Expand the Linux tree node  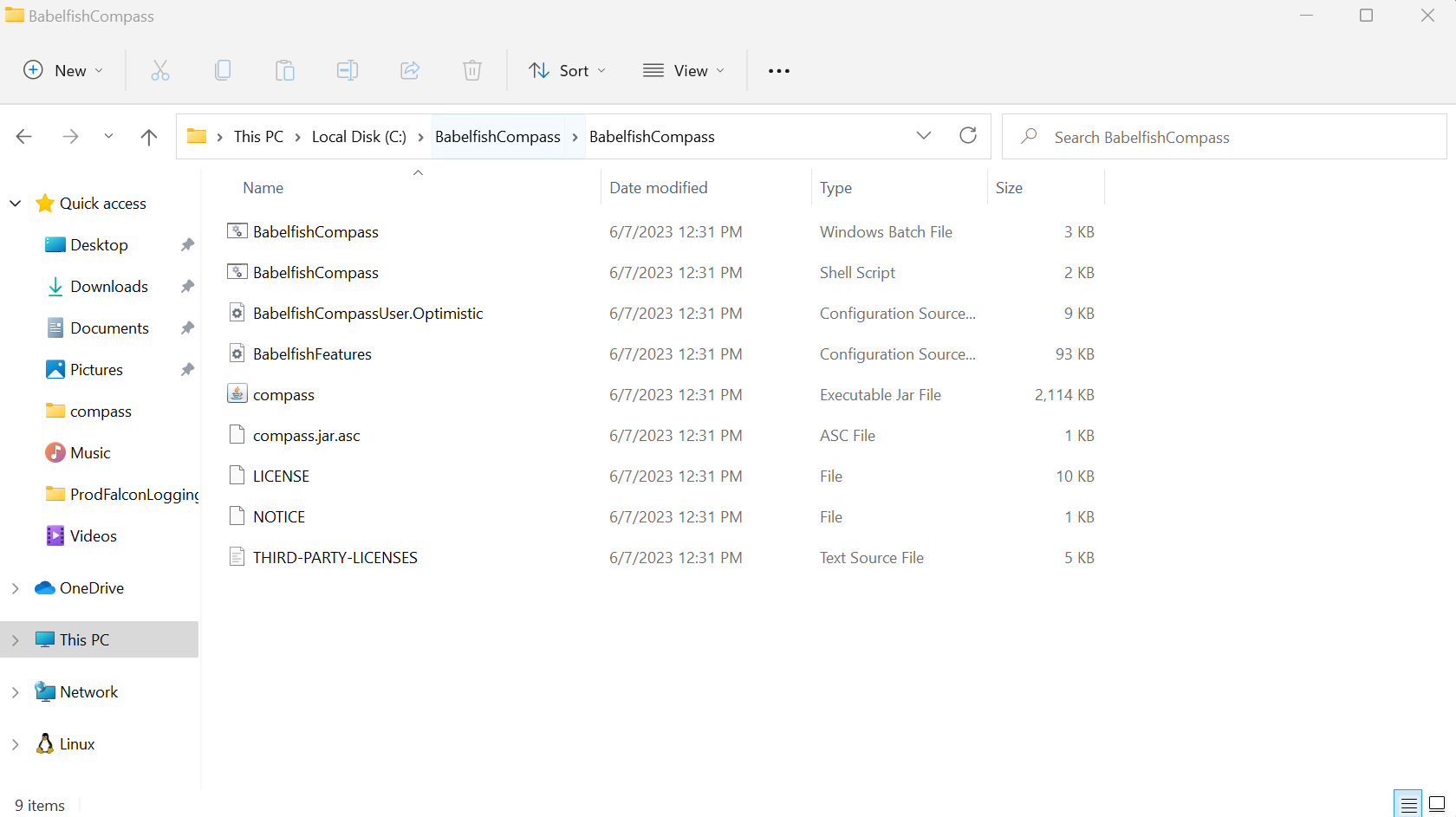coord(15,744)
